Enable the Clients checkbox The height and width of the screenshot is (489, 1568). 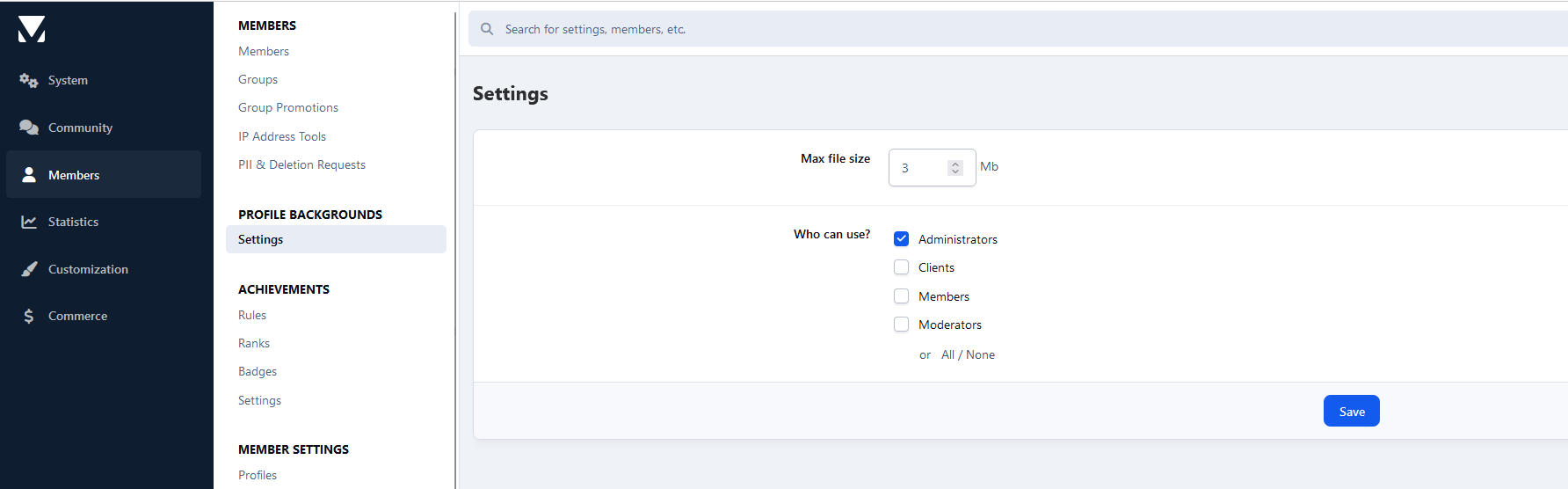901,267
